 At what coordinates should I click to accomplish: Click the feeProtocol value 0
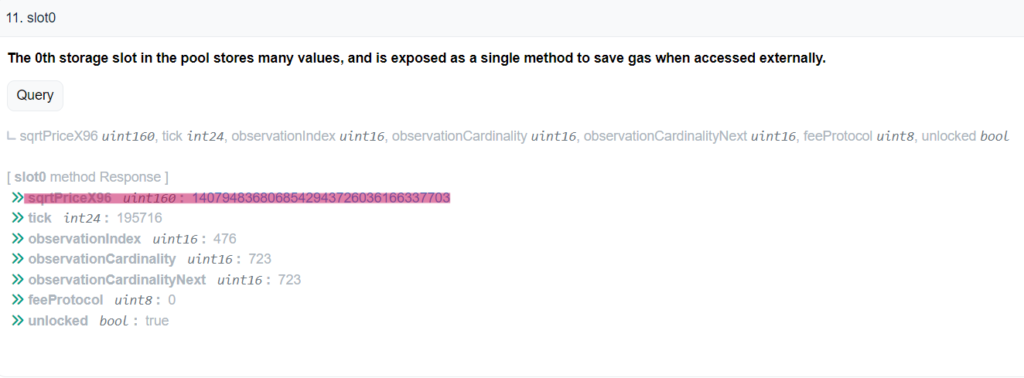[x=172, y=300]
